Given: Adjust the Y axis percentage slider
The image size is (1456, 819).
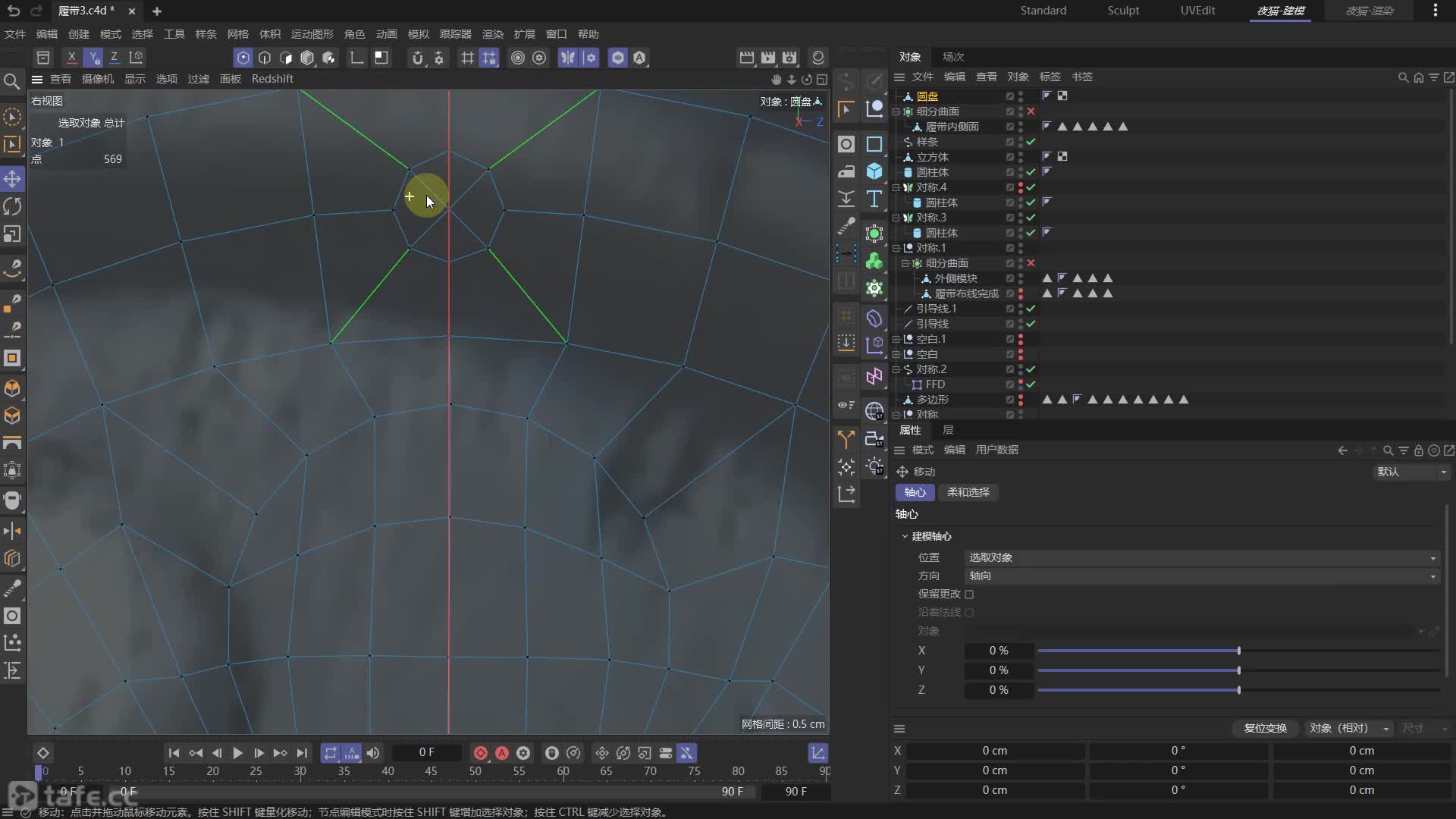Looking at the screenshot, I should [x=1239, y=670].
